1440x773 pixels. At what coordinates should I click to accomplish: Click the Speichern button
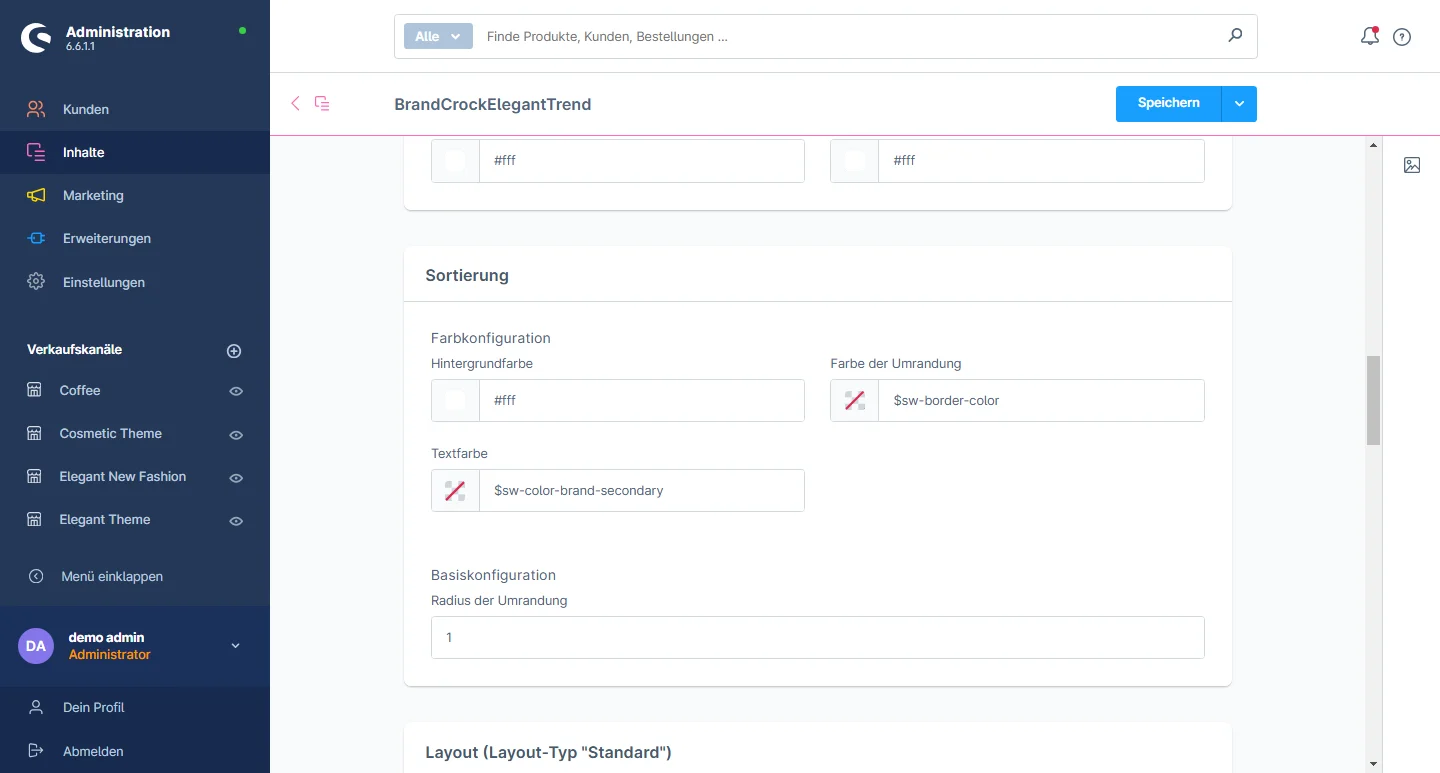pyautogui.click(x=1168, y=104)
